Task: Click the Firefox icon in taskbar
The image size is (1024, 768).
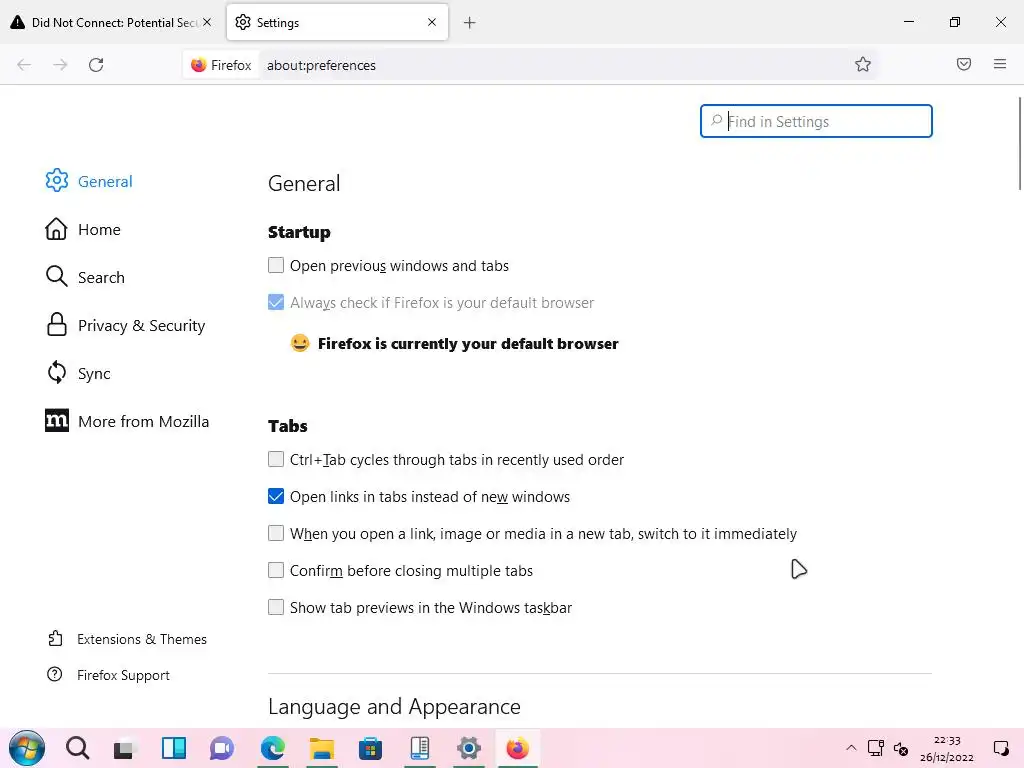Action: tap(517, 748)
